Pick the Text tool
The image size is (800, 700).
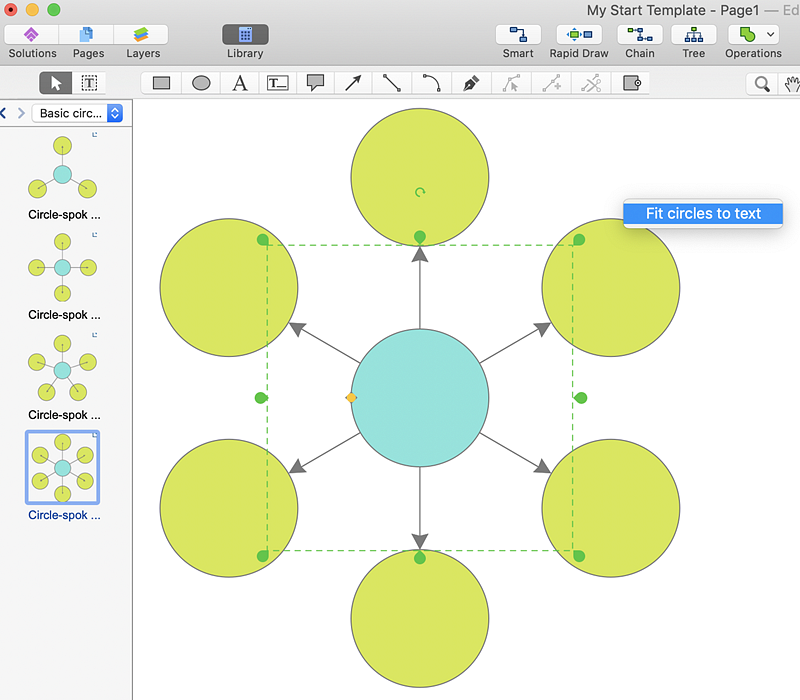click(240, 84)
